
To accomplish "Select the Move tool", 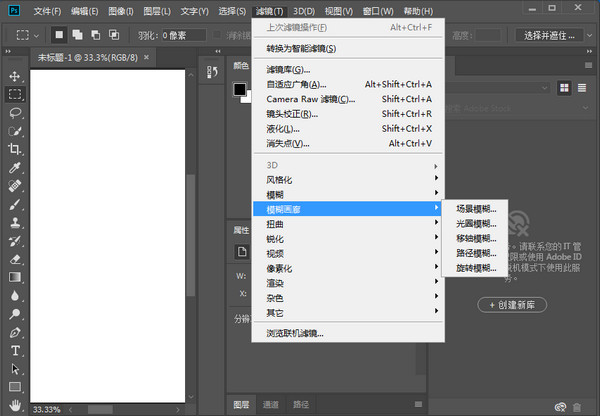I will point(15,76).
